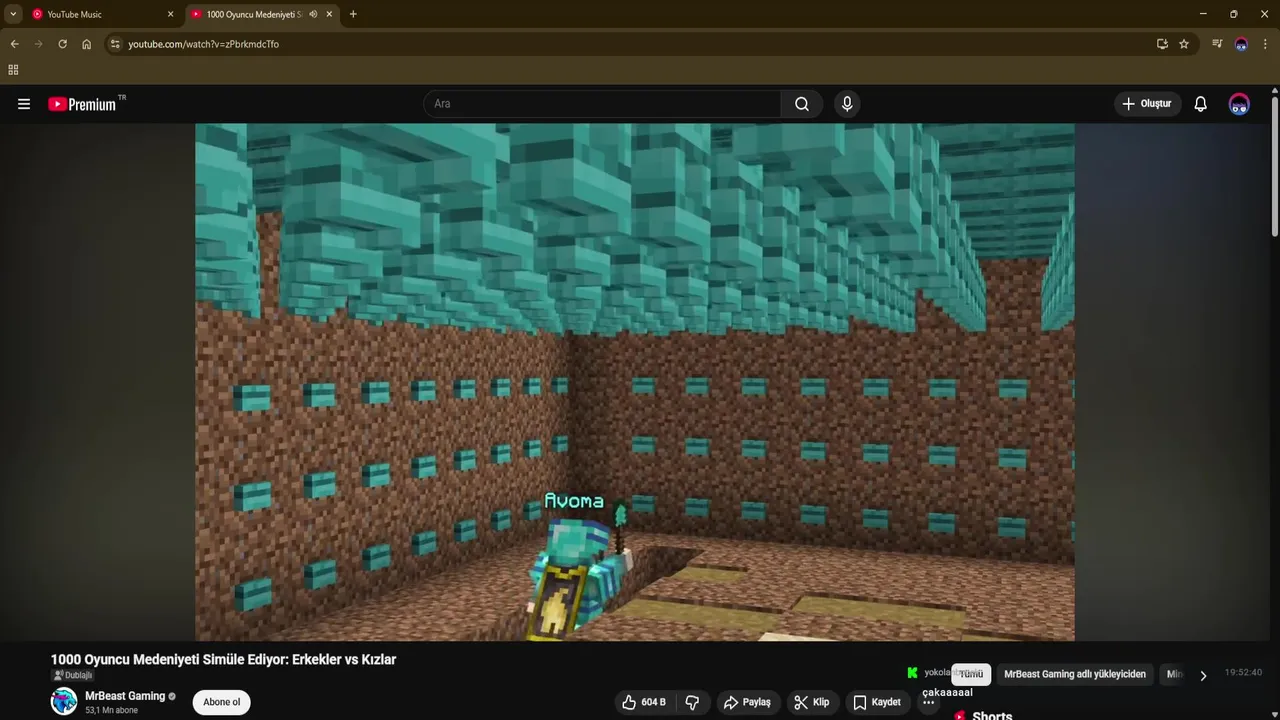Screen dimensions: 1280x720
Task: Click the video player to pause
Action: [x=635, y=382]
